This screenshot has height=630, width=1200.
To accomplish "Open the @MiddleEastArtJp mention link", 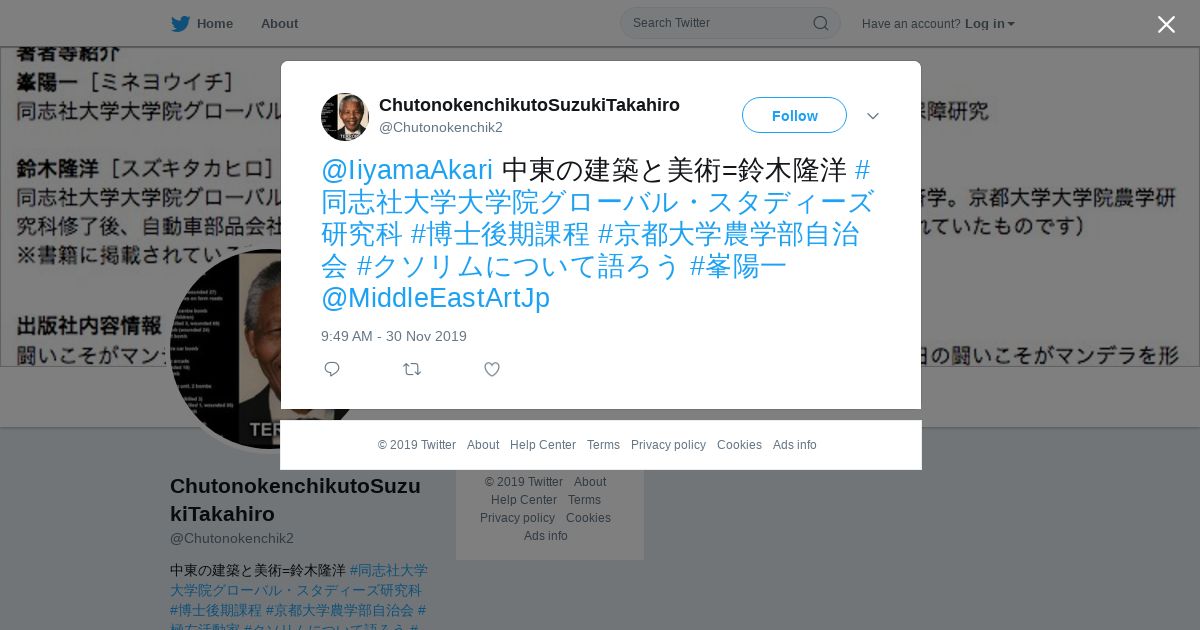I will pos(435,298).
